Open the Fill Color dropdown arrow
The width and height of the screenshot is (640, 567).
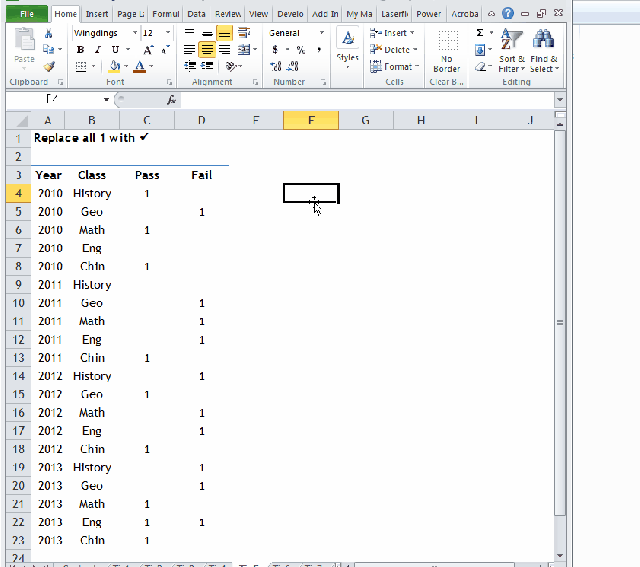pyautogui.click(x=126, y=66)
